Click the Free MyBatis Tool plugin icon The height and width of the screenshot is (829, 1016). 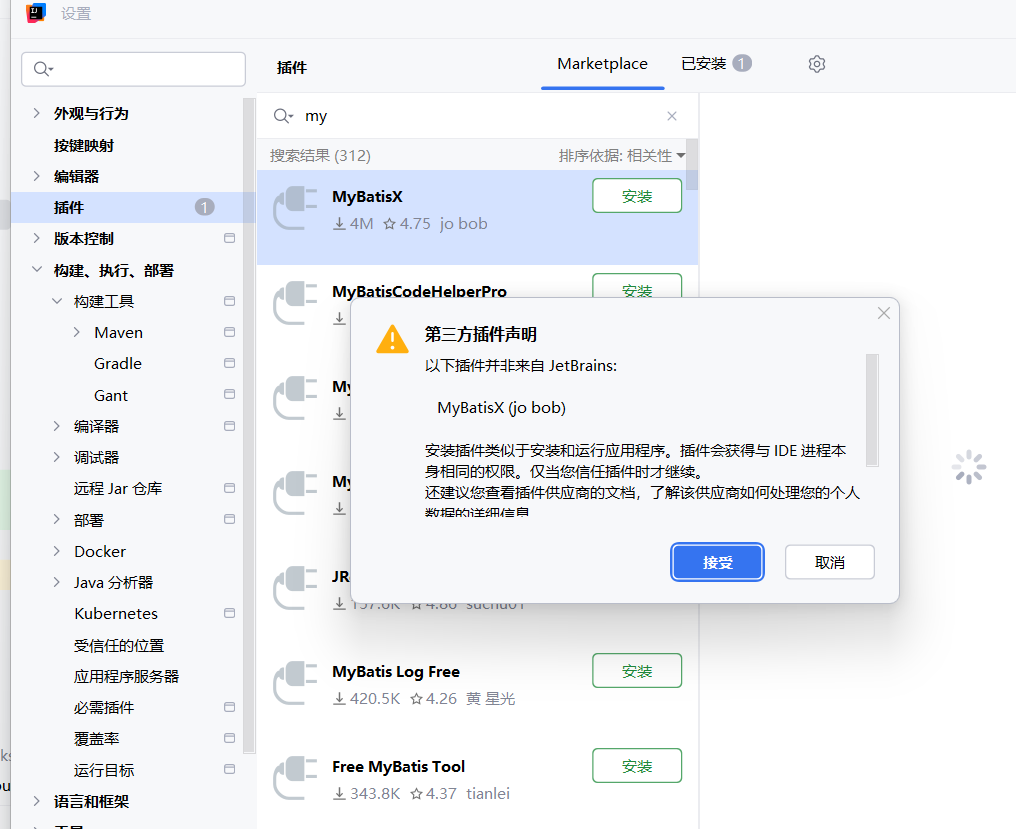pos(295,778)
